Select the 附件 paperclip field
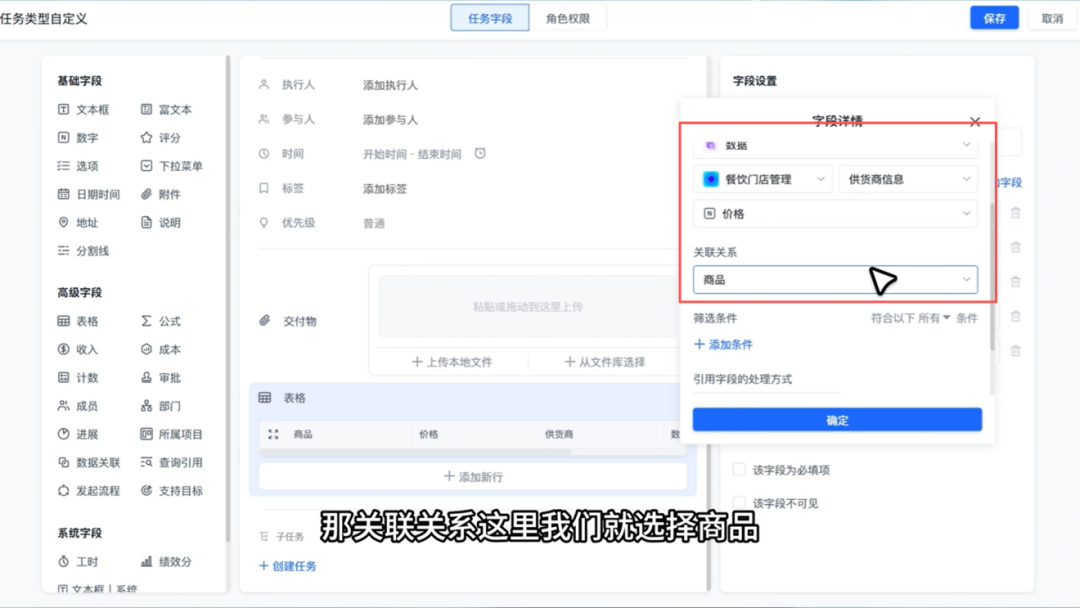This screenshot has height=608, width=1080. coord(160,194)
